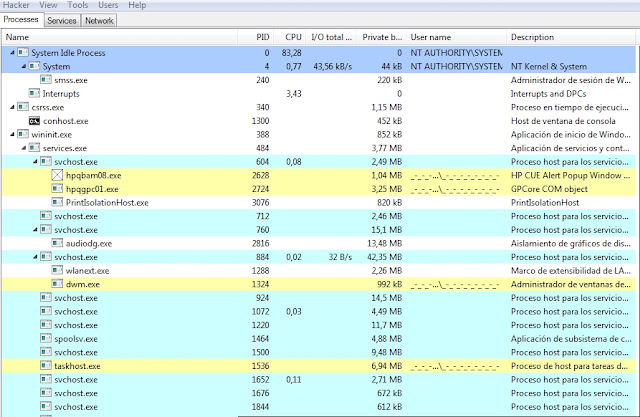
Task: Click the Interrupts row icon
Action: point(34,93)
